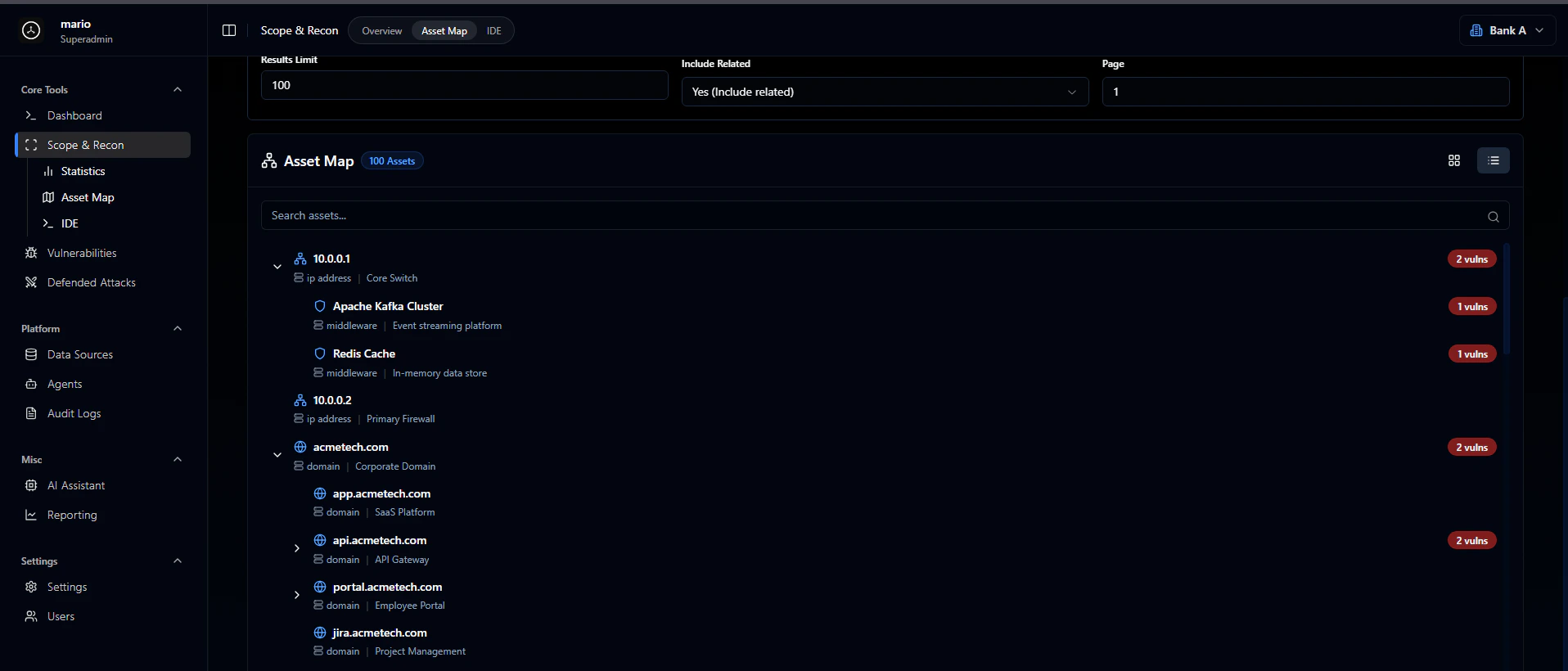Viewport: 1568px width, 671px height.
Task: Click the search magnifier icon
Action: [x=1494, y=216]
